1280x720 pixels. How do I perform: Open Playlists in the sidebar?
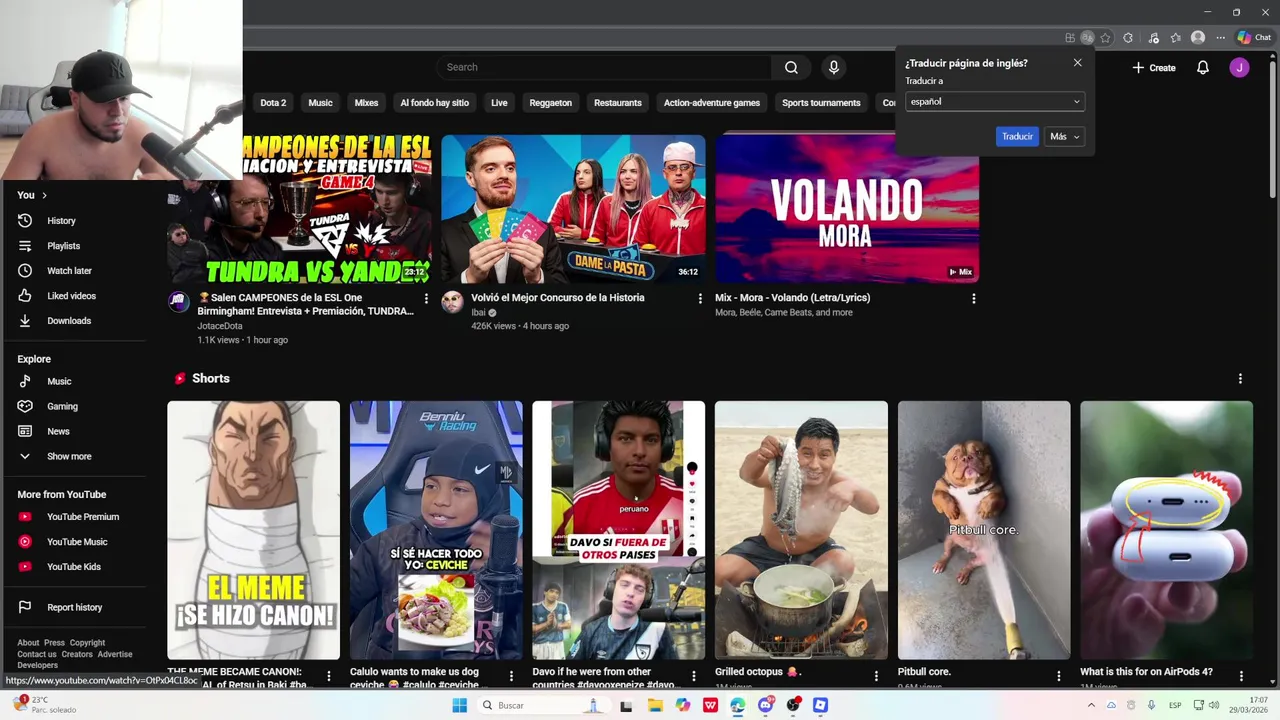click(62, 246)
